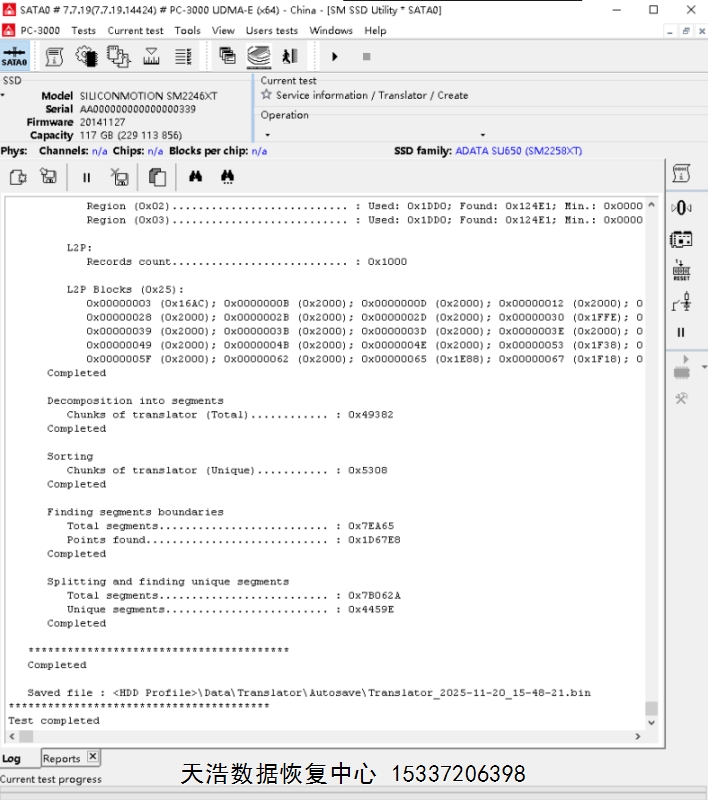The width and height of the screenshot is (708, 800).
Task: Click the star beside Service information test
Action: (x=267, y=95)
